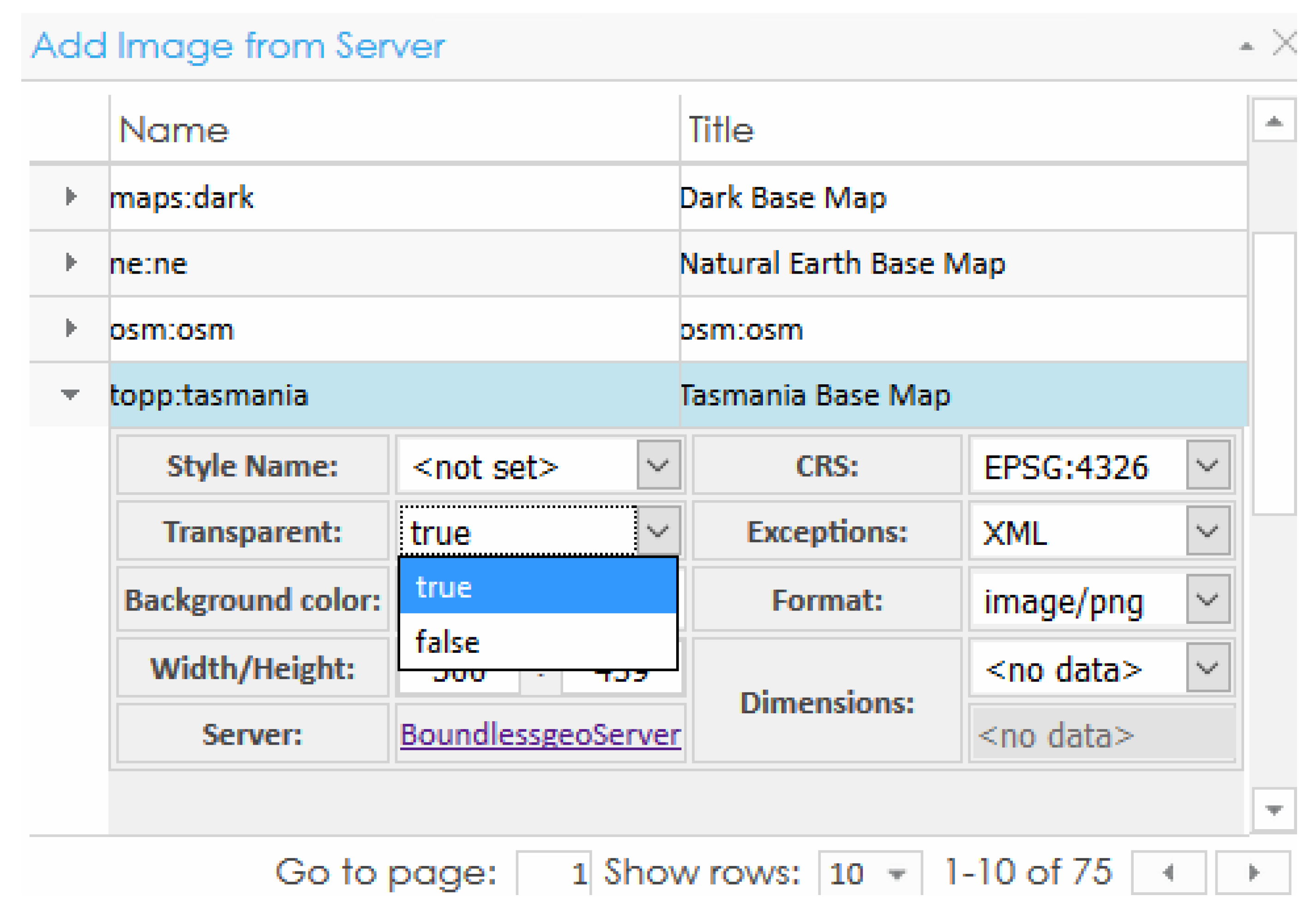Open the Format image/png dropdown
The height and width of the screenshot is (908, 1316).
(1207, 600)
